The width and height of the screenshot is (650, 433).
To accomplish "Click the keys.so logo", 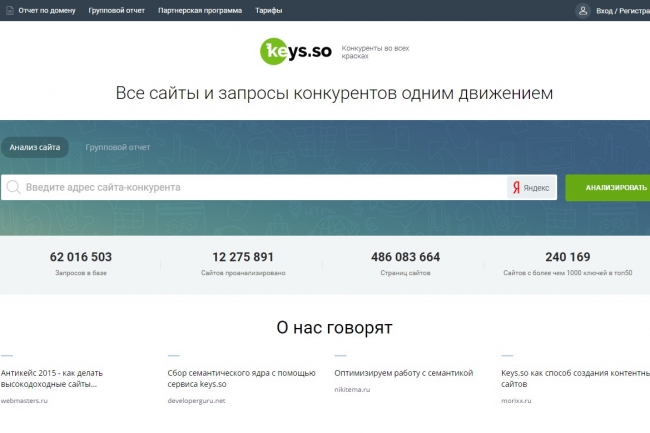I will [296, 51].
